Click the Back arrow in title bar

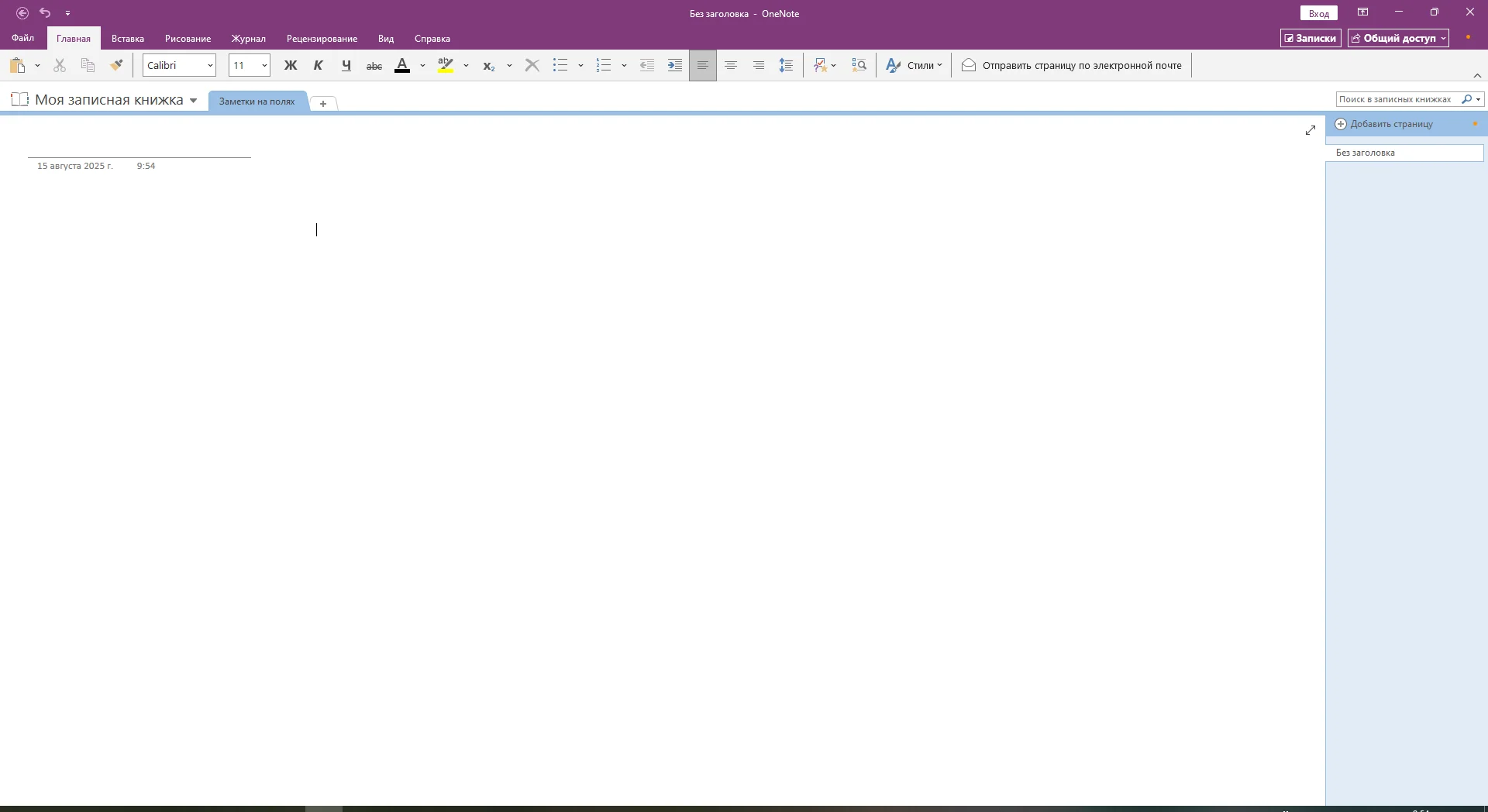pyautogui.click(x=22, y=13)
